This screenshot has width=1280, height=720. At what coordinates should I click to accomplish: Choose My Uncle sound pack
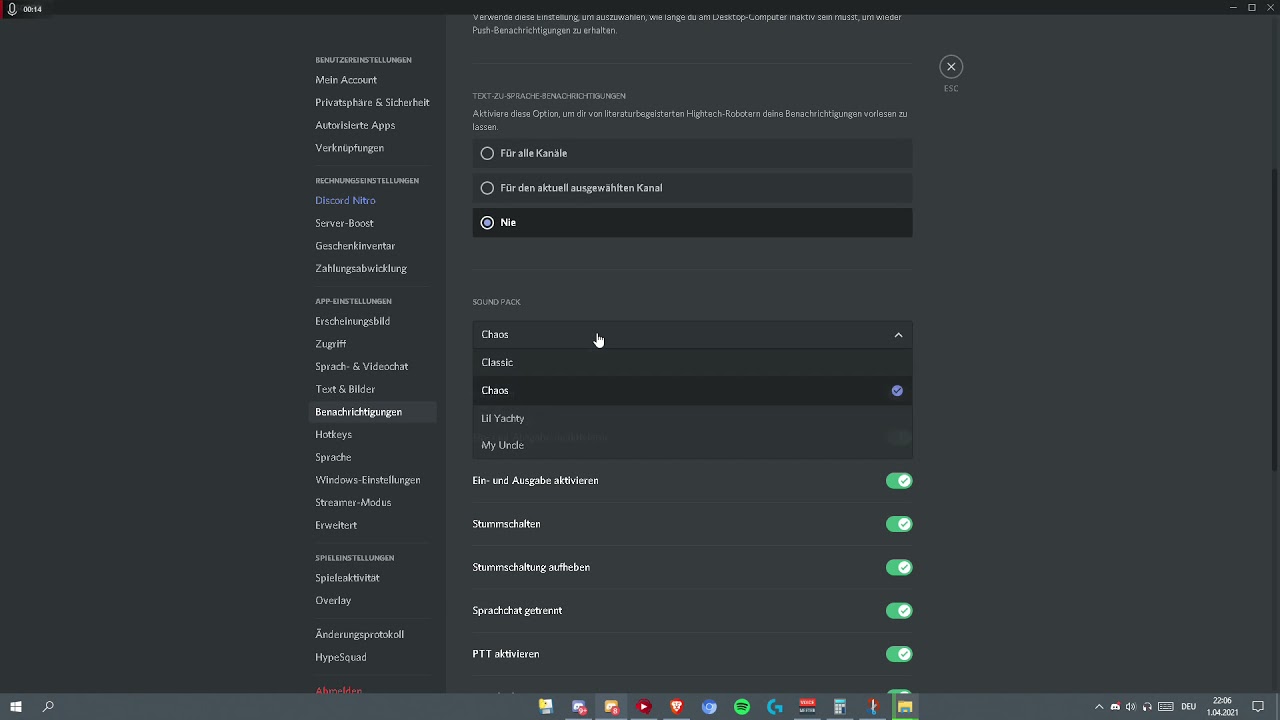(x=692, y=446)
